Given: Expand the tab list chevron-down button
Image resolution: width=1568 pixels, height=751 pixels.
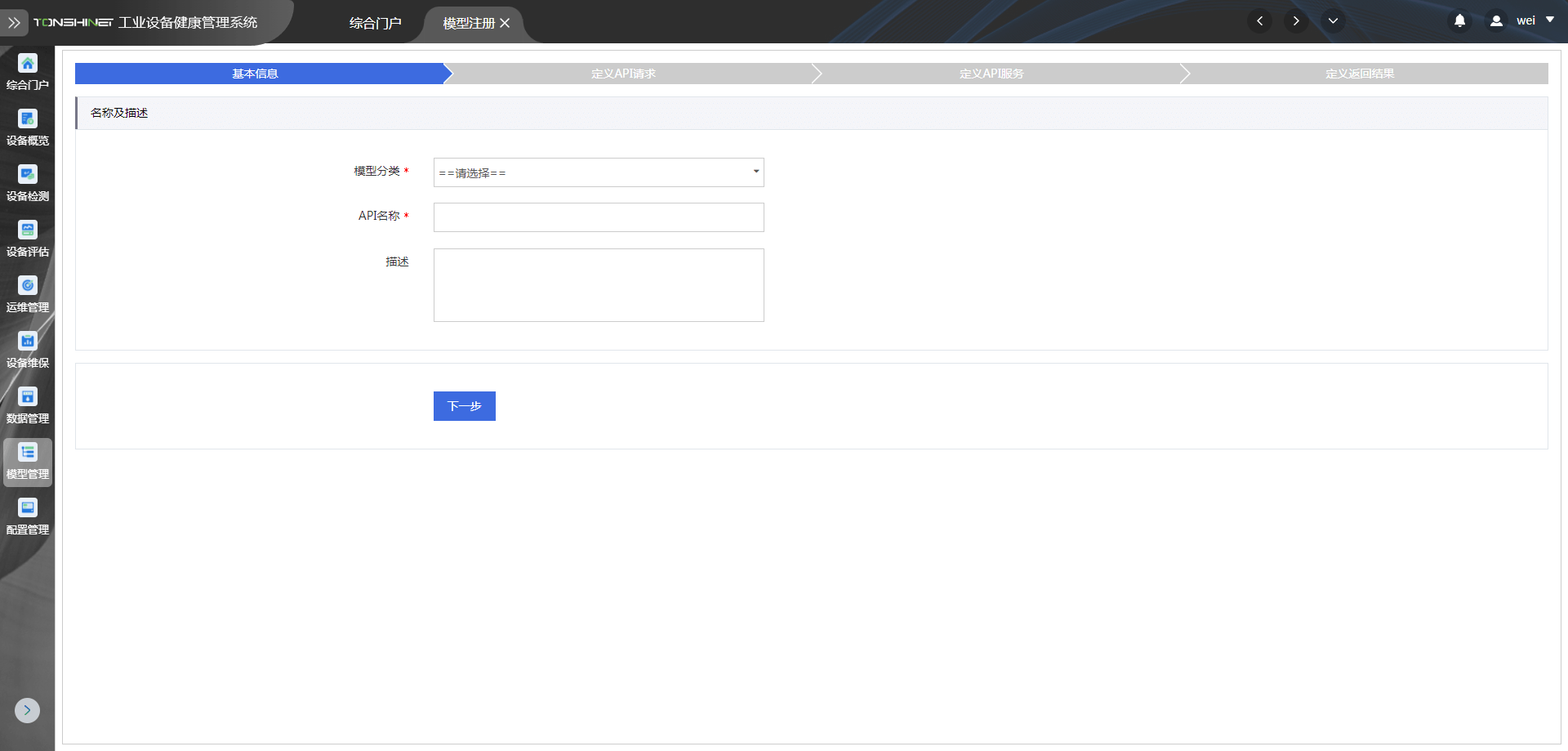Looking at the screenshot, I should pos(1333,21).
